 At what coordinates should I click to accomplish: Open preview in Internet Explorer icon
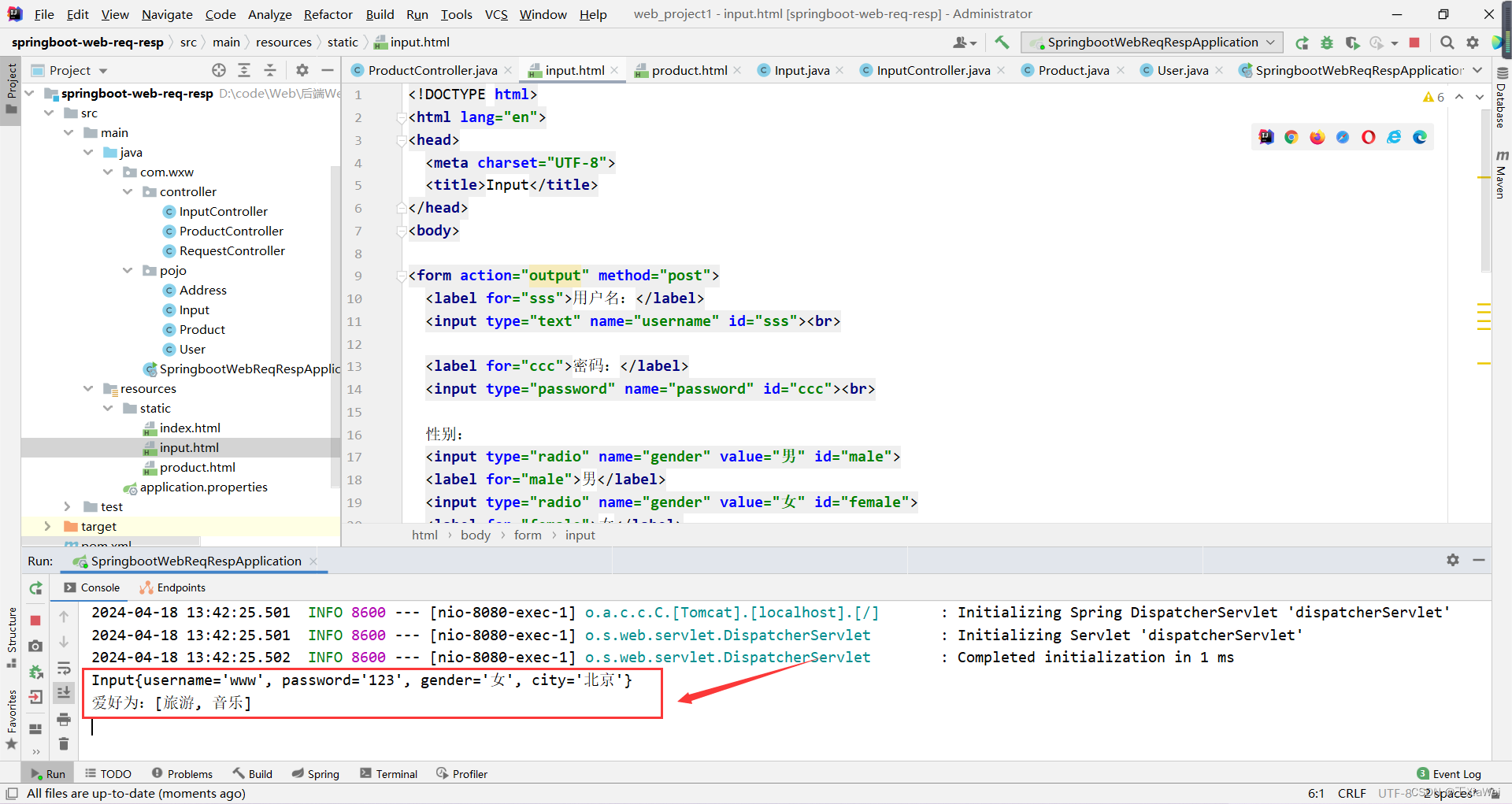point(1394,137)
